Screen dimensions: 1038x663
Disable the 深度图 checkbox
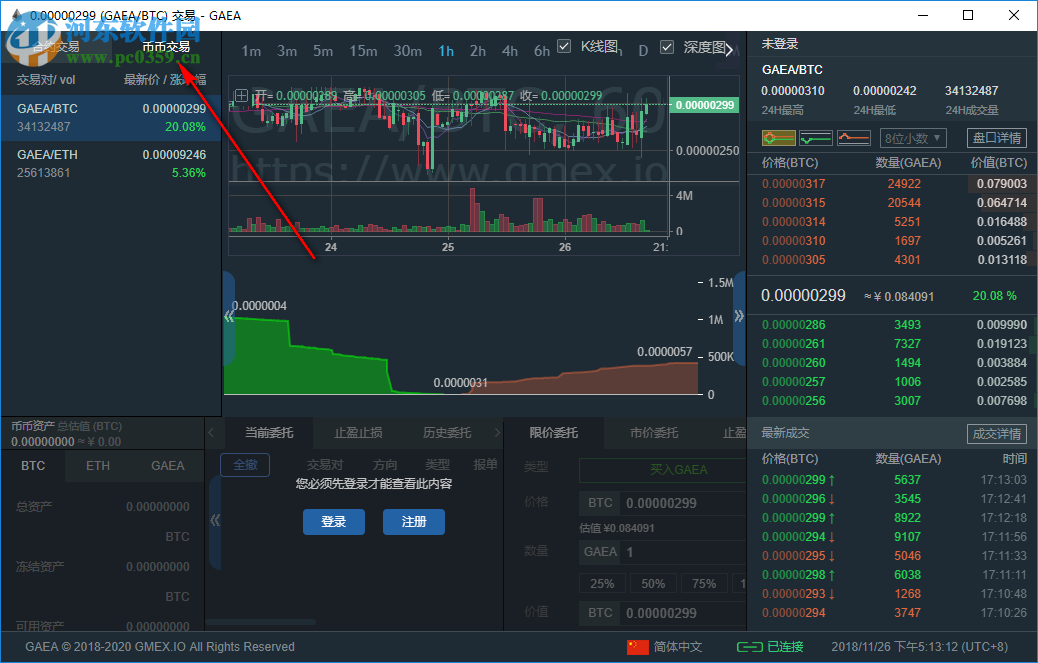[667, 49]
